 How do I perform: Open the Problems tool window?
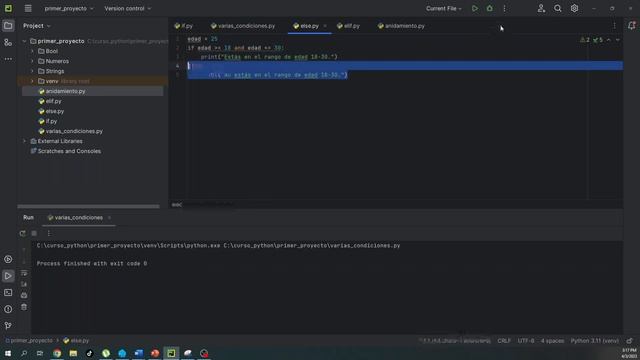coord(8,309)
